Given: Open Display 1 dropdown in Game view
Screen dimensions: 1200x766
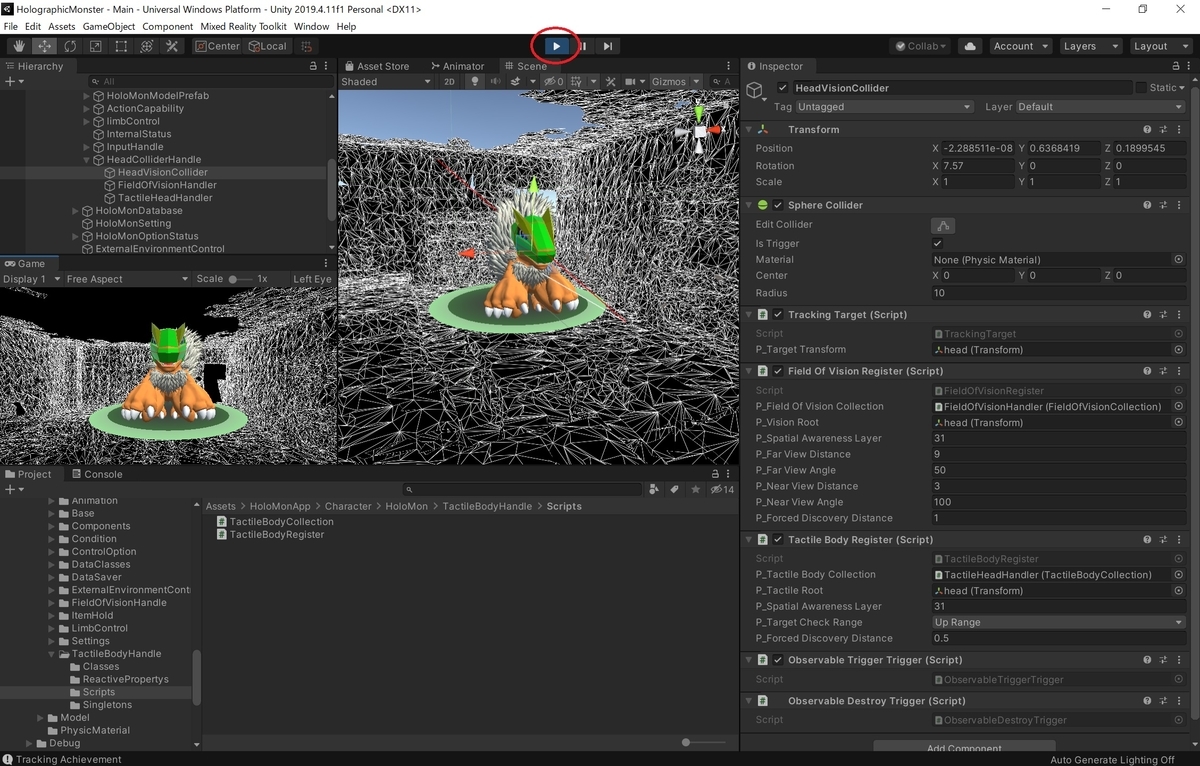Looking at the screenshot, I should [x=32, y=279].
